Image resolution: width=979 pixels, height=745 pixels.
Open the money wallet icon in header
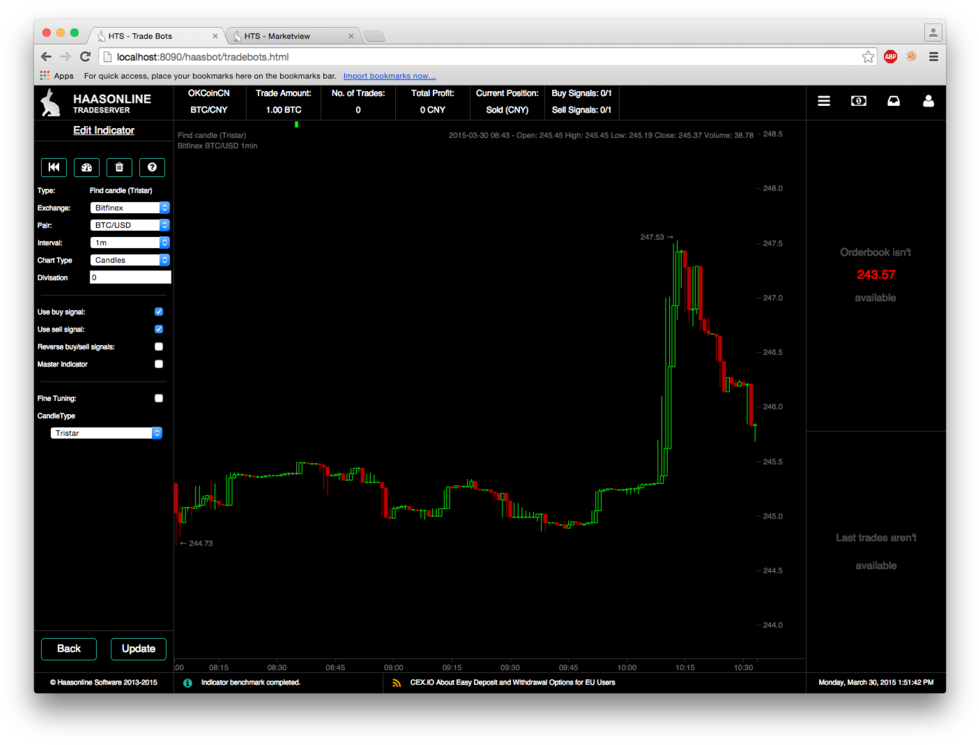[x=858, y=101]
